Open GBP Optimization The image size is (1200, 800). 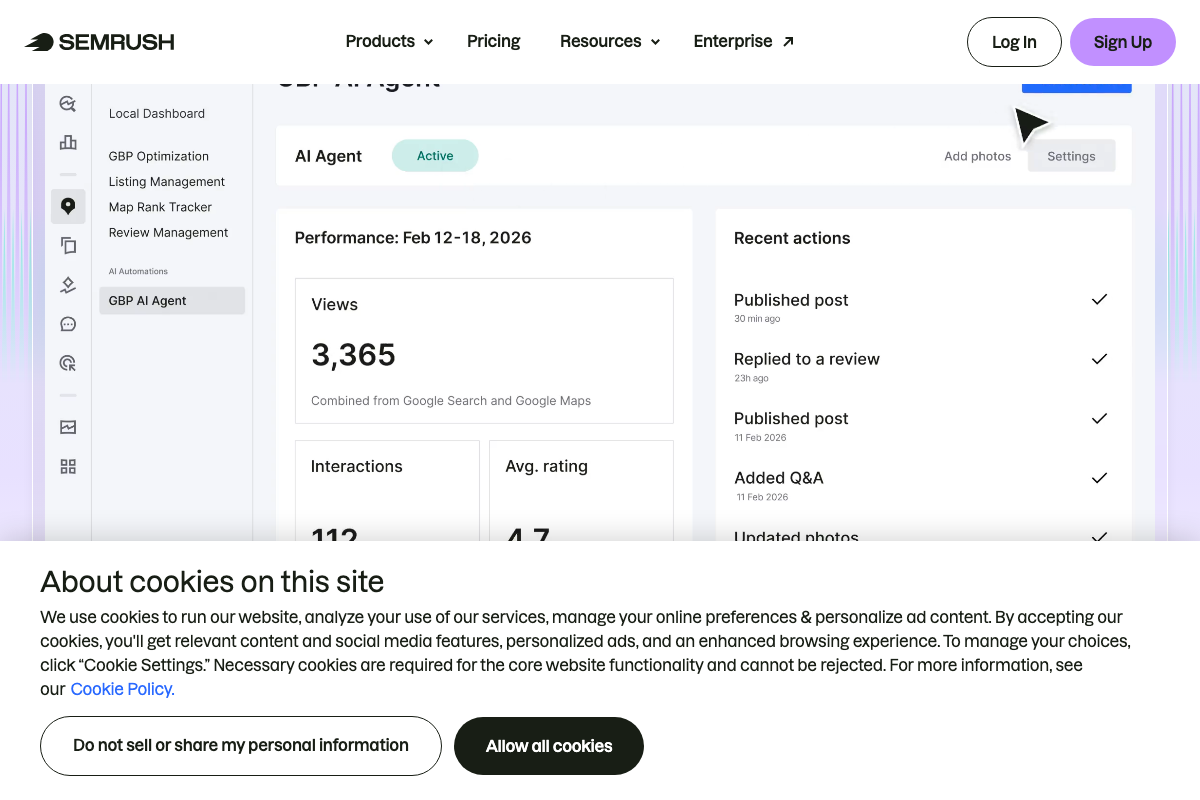(x=159, y=156)
